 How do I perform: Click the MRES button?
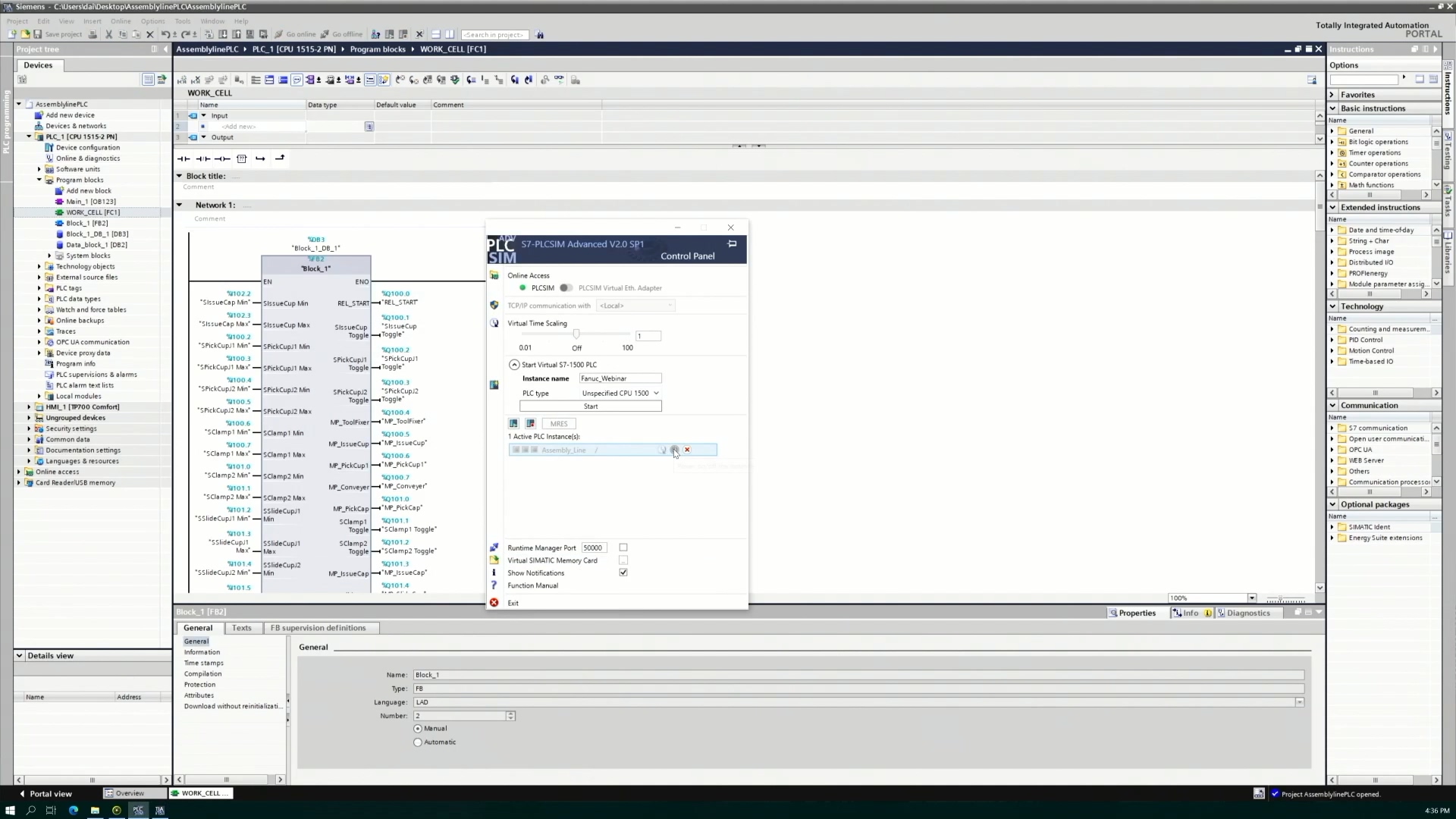(x=559, y=424)
